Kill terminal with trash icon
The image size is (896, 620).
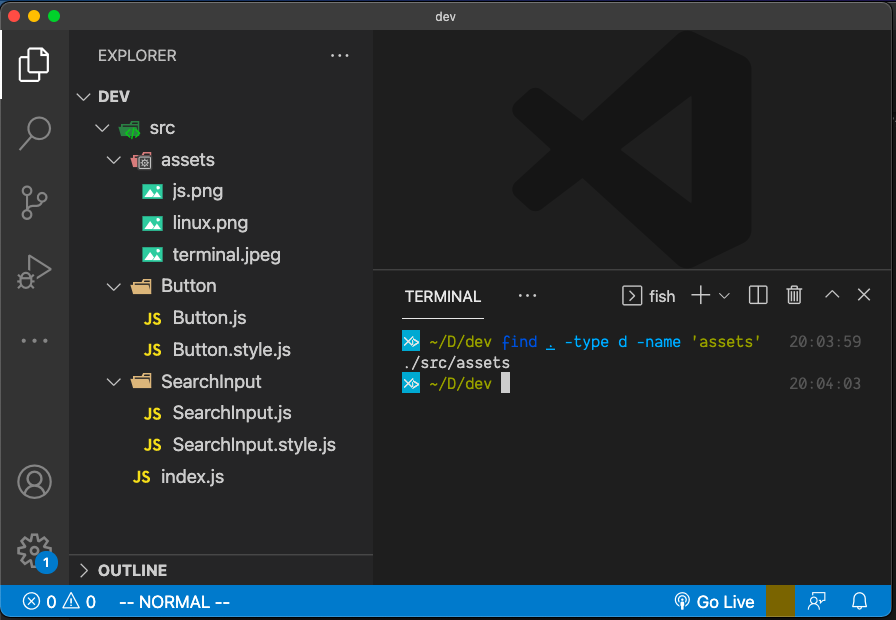pyautogui.click(x=794, y=295)
